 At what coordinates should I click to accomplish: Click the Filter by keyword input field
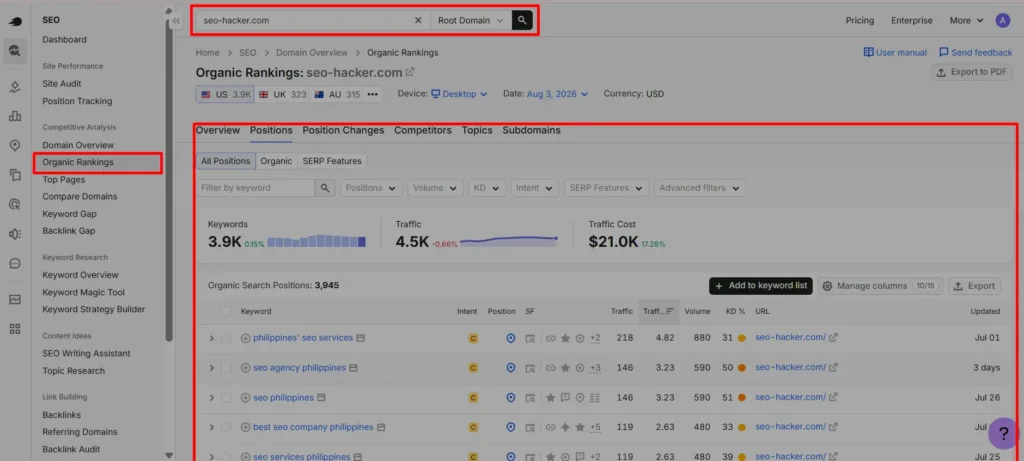tap(255, 188)
